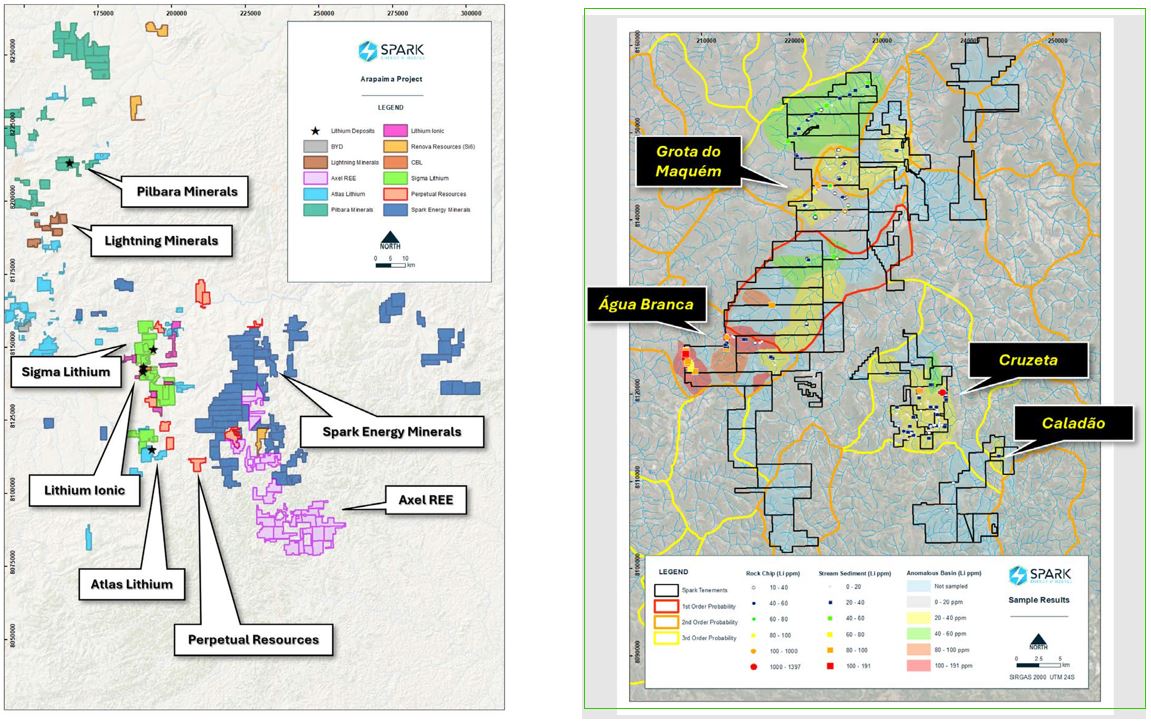Click the Perpetual Resources legend swatch
The height and width of the screenshot is (721, 1151).
pyautogui.click(x=396, y=194)
